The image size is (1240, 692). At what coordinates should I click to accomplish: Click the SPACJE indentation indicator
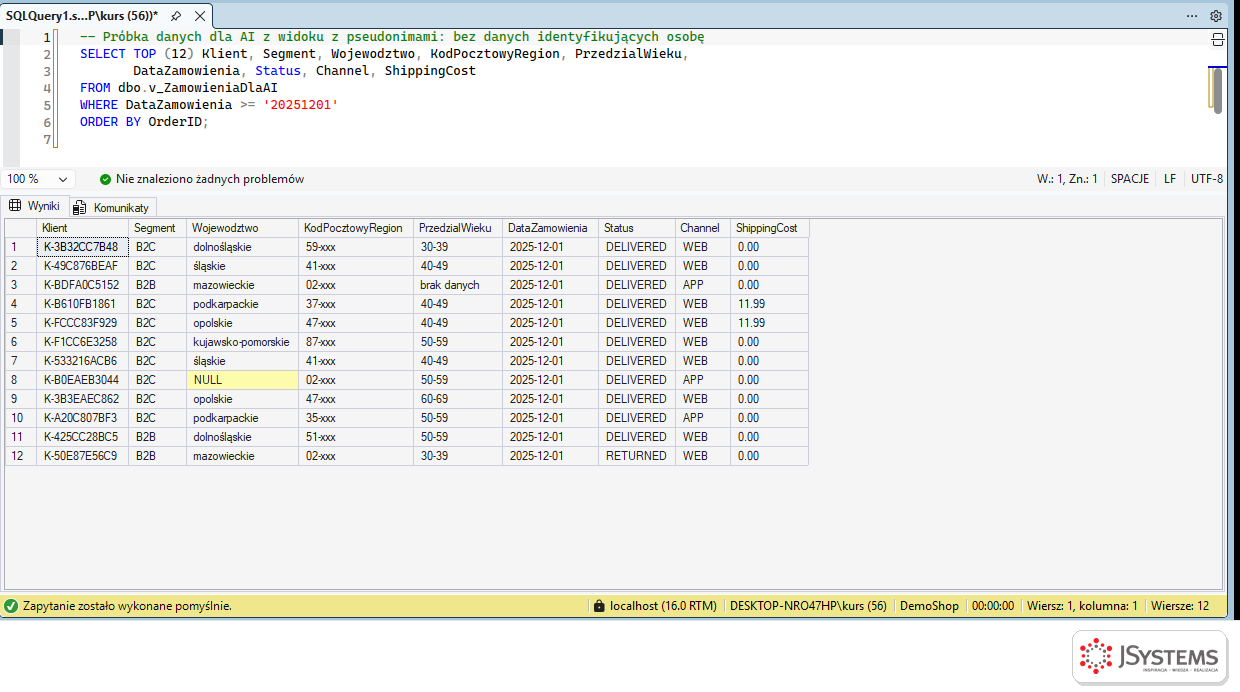1130,179
